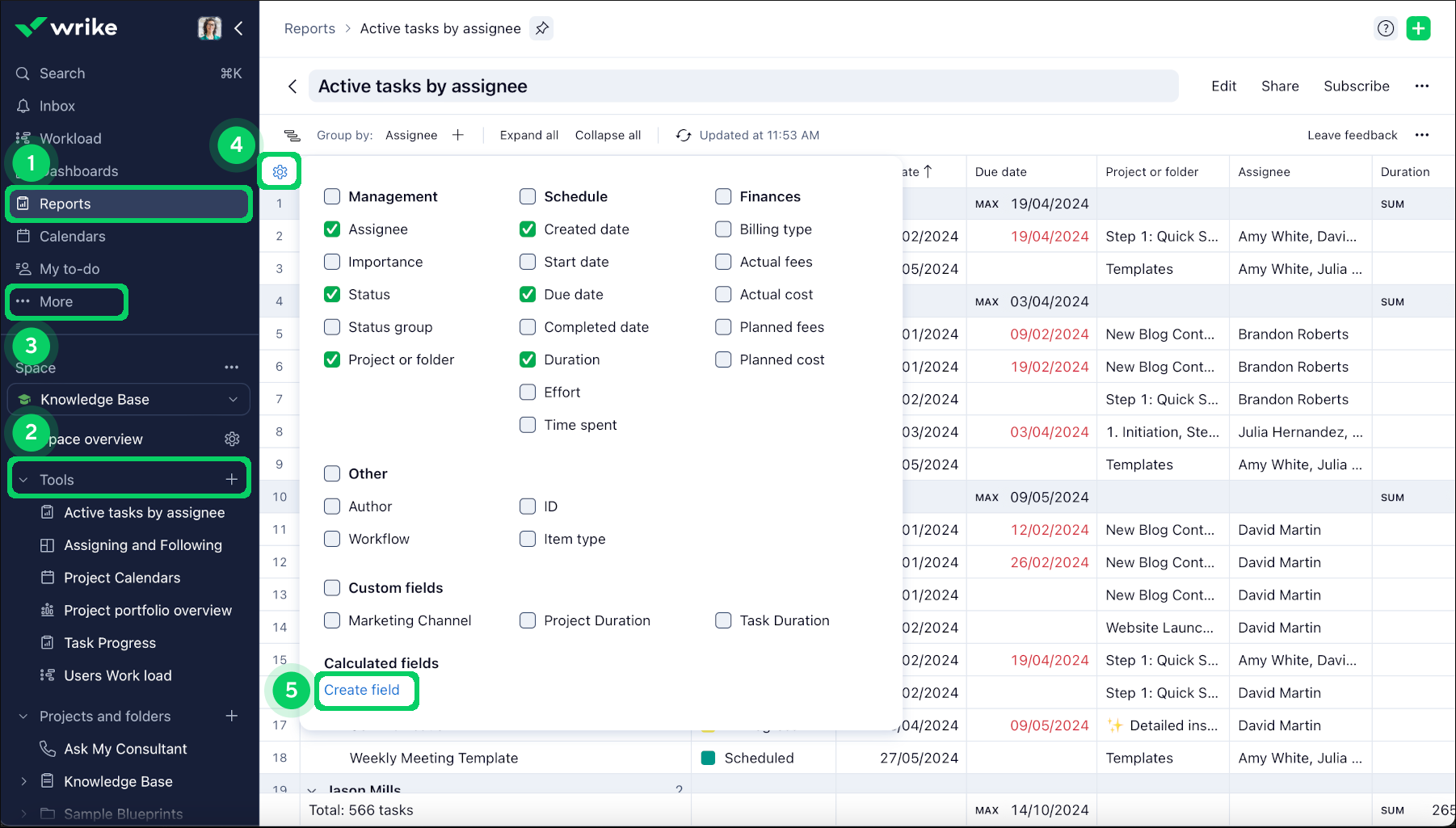Pin the Active tasks by assignee report

(542, 28)
